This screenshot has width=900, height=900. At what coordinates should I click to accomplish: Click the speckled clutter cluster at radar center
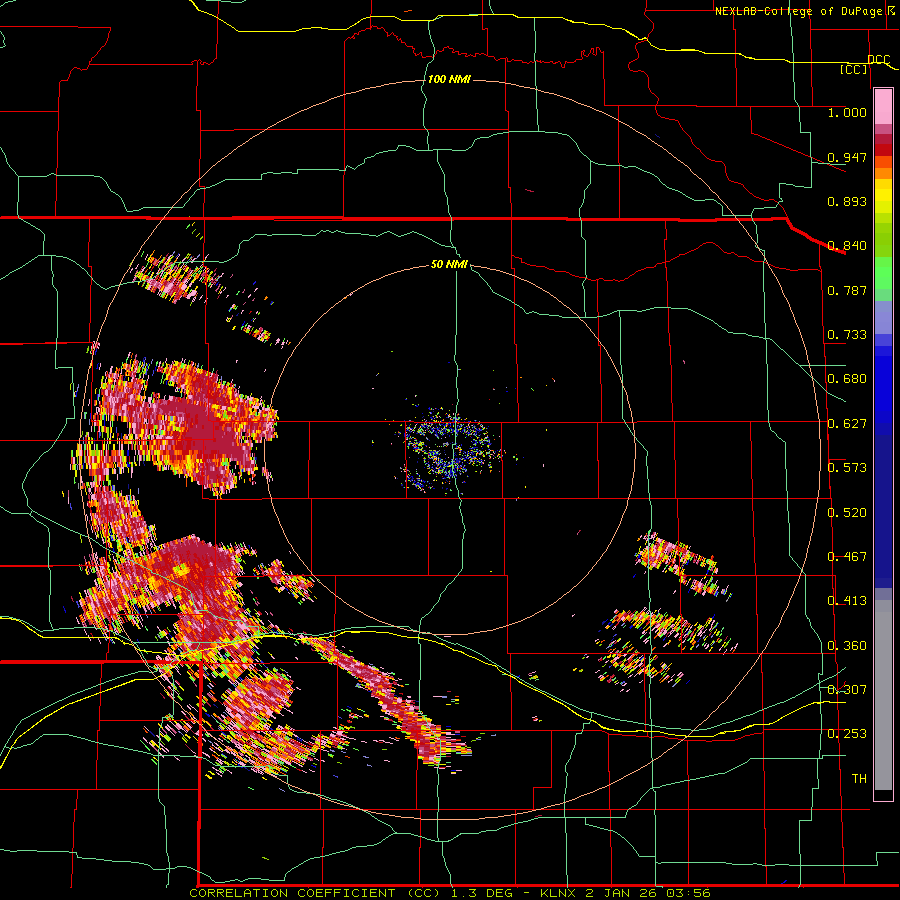[451, 451]
